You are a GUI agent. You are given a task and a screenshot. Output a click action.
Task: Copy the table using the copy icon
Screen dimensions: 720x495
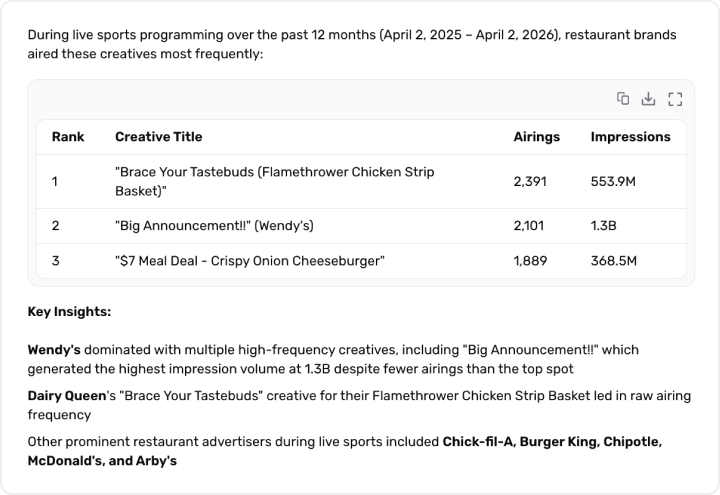tap(623, 98)
